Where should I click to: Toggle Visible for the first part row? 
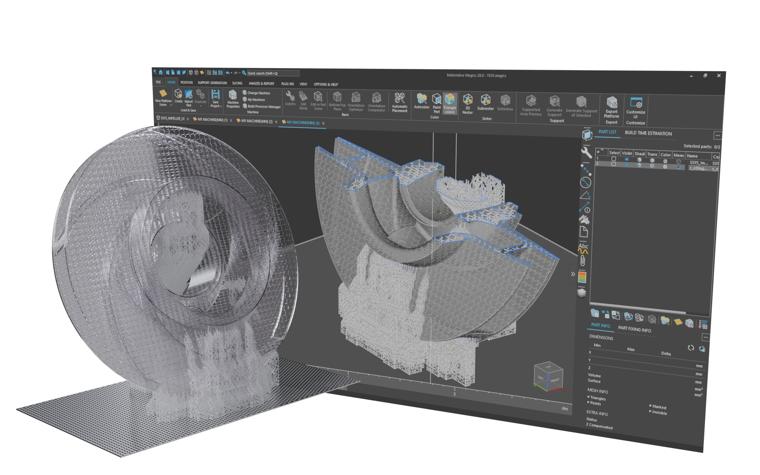[628, 160]
